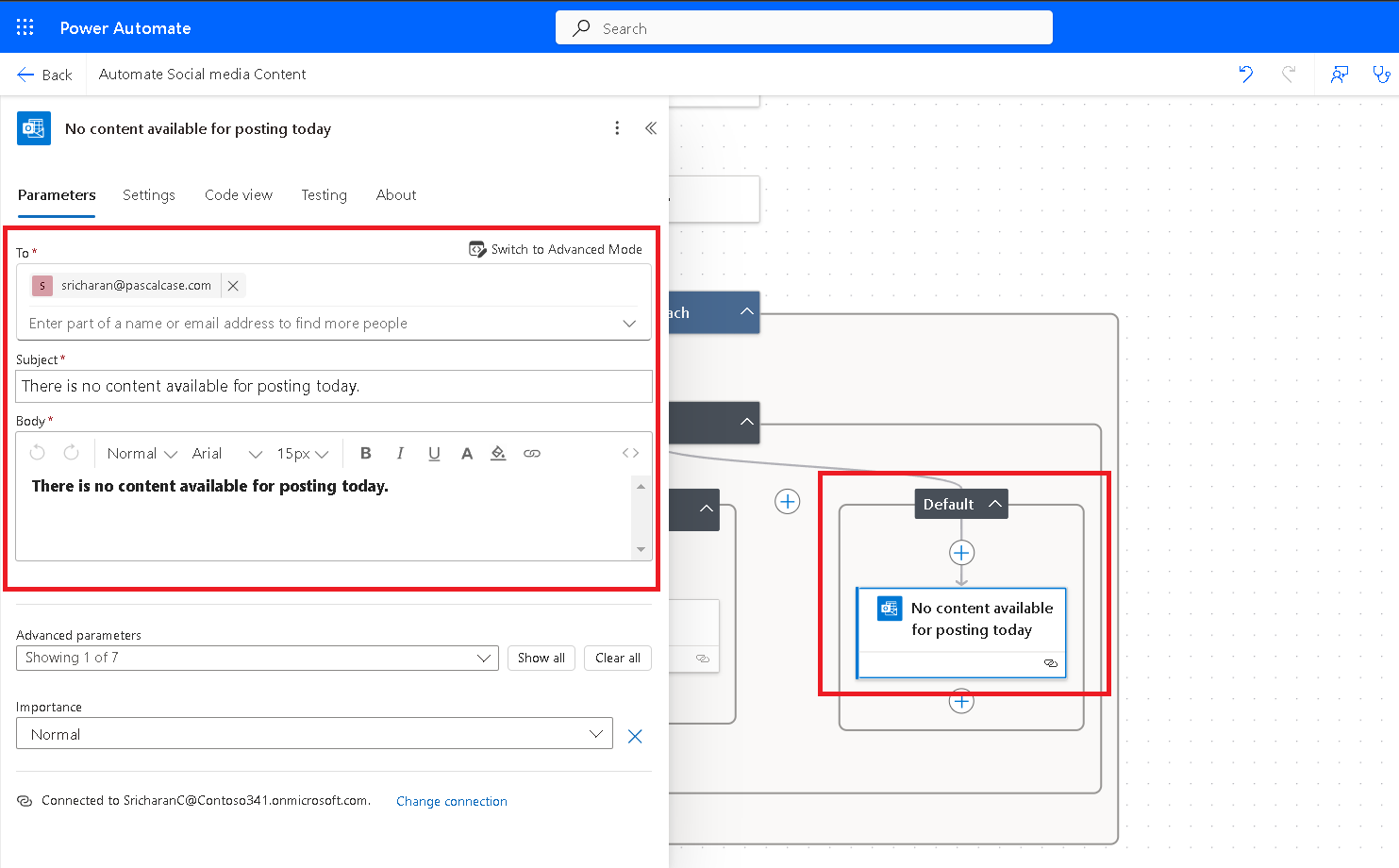
Task: Open the Arial font dropdown
Action: (226, 454)
